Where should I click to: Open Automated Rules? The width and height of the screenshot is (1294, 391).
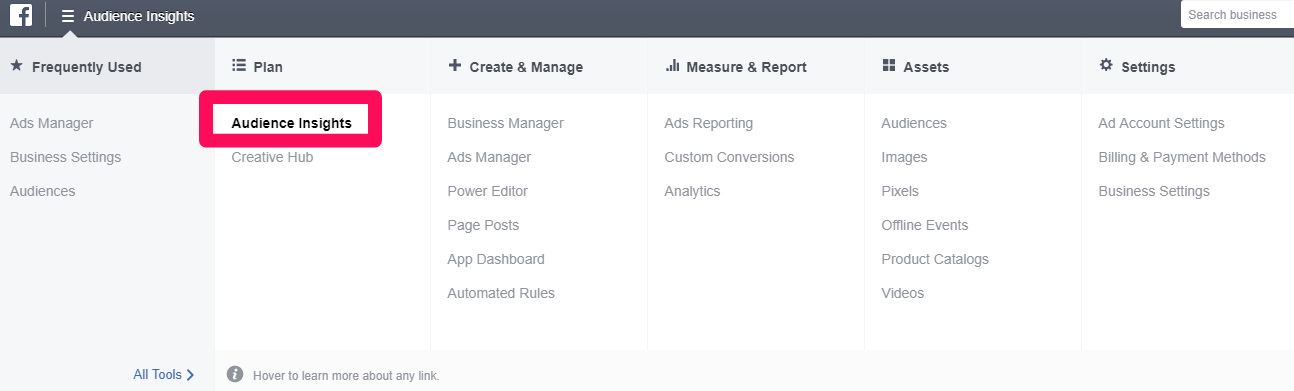click(x=501, y=293)
